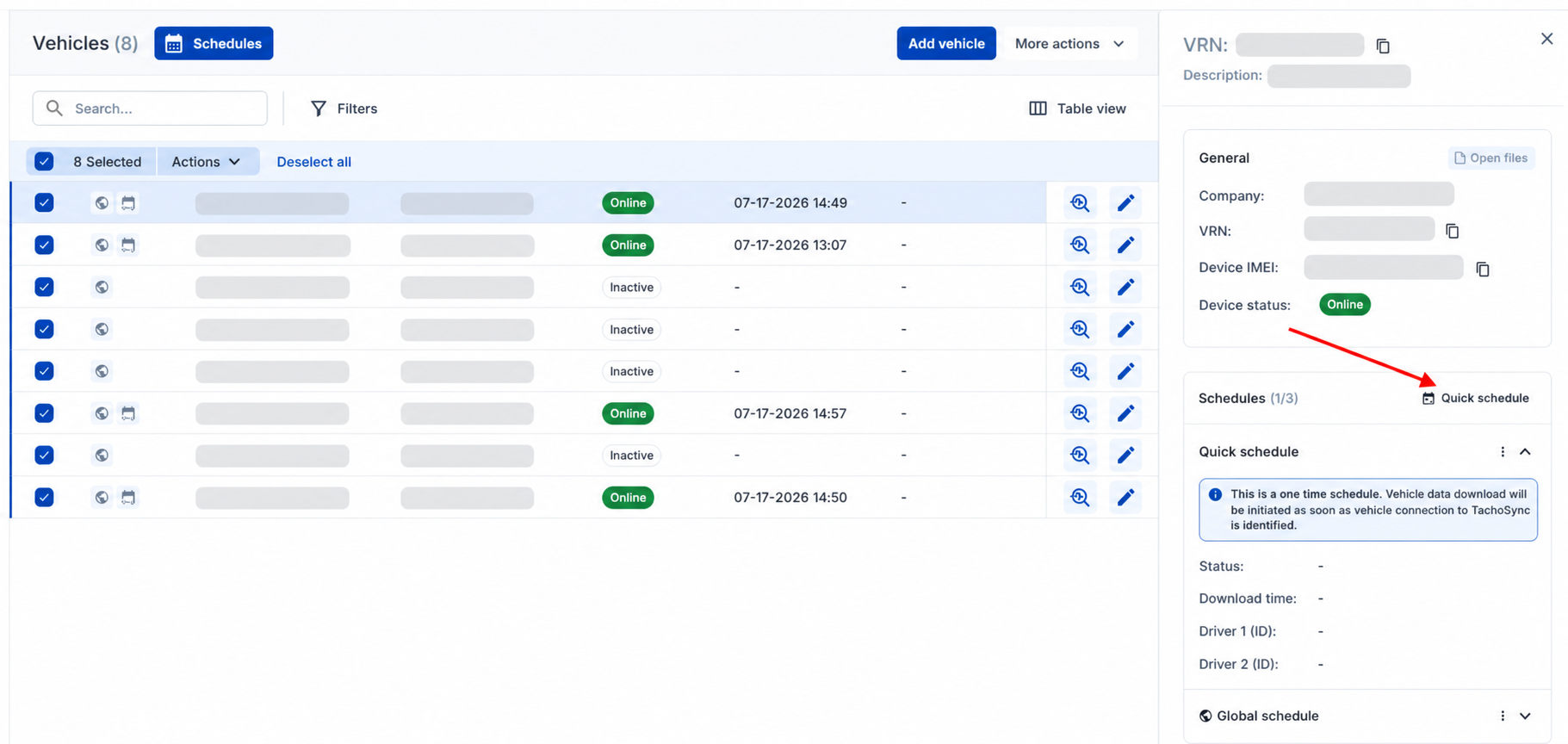This screenshot has width=1568, height=744.
Task: Click the schedule calendar icon in 14:49 row
Action: [128, 203]
